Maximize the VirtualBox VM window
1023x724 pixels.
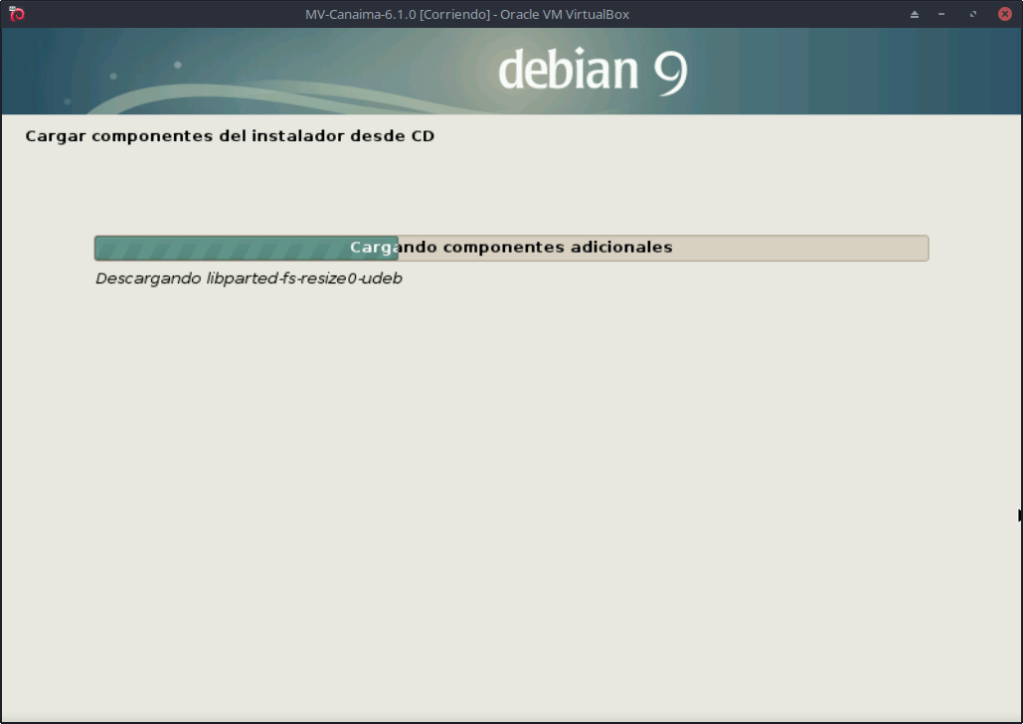[973, 15]
